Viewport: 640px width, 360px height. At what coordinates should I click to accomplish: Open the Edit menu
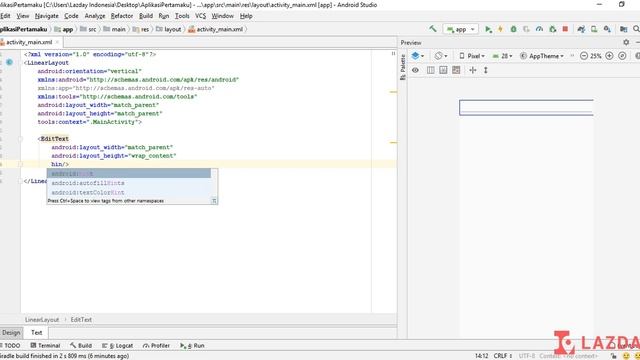[x=5, y=16]
